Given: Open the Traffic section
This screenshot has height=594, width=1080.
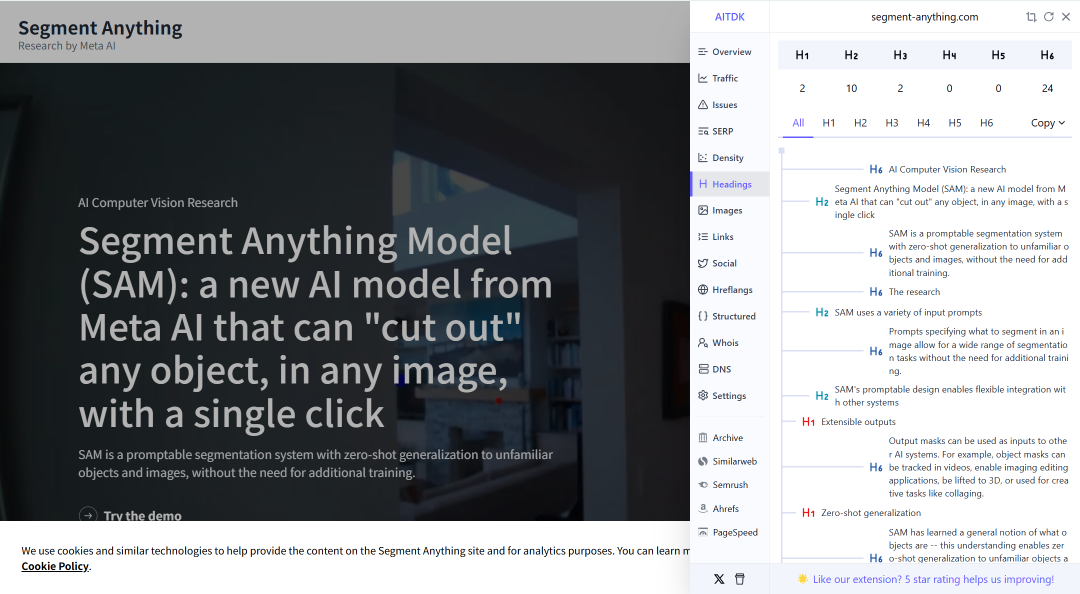Looking at the screenshot, I should 718,79.
